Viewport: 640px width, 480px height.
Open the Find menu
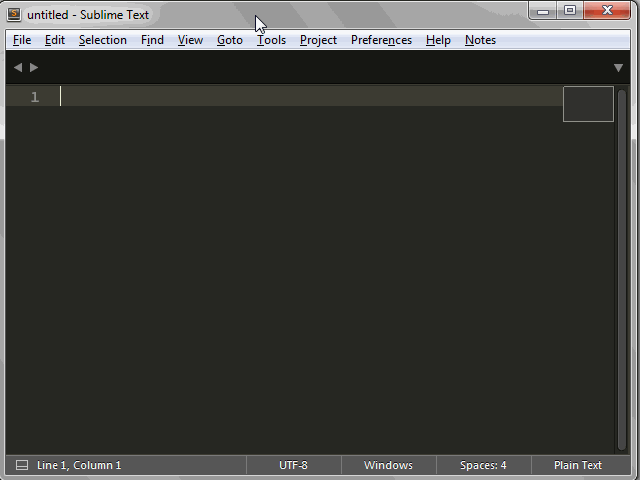[152, 40]
